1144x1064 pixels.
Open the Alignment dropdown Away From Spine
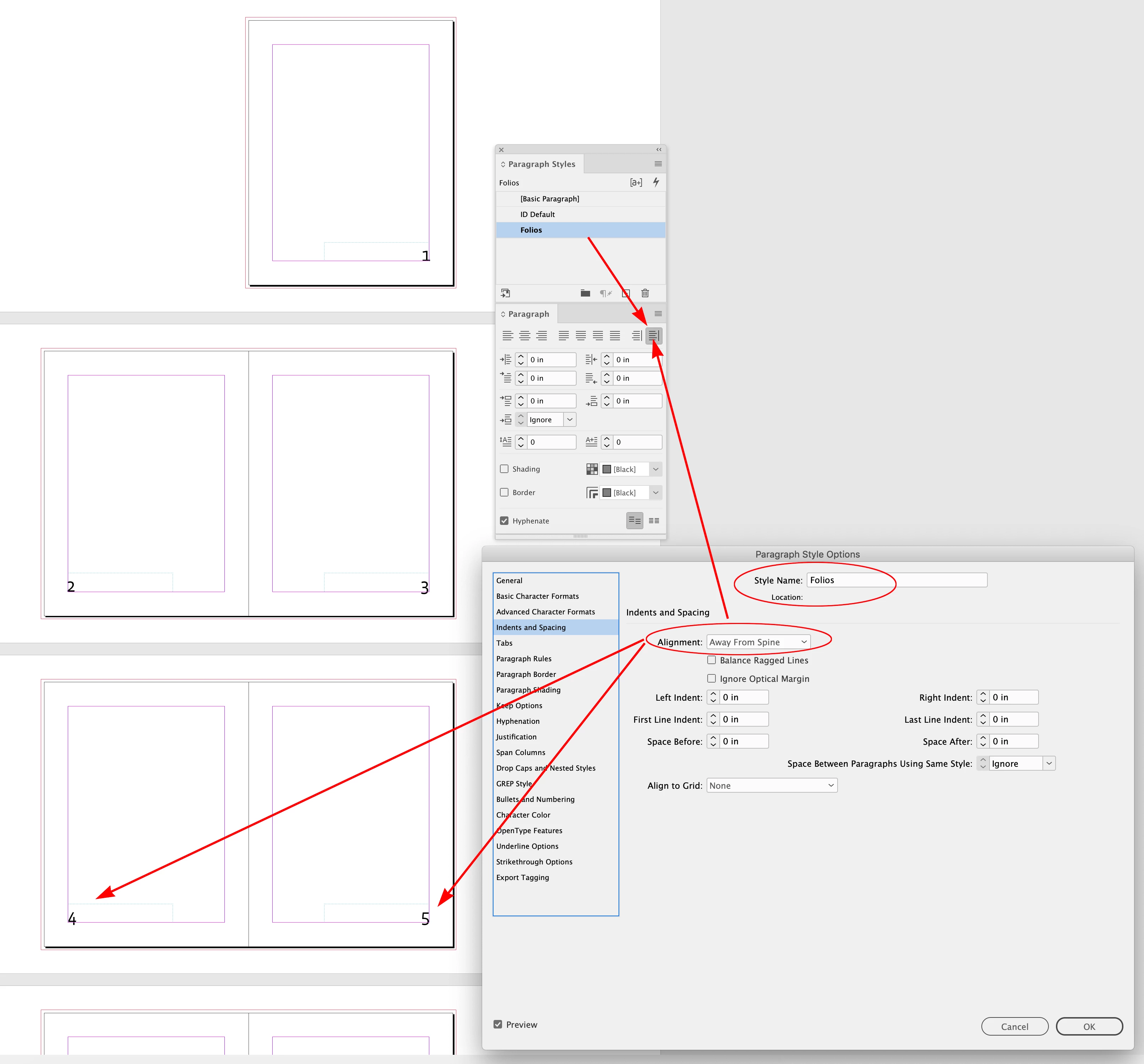(758, 642)
